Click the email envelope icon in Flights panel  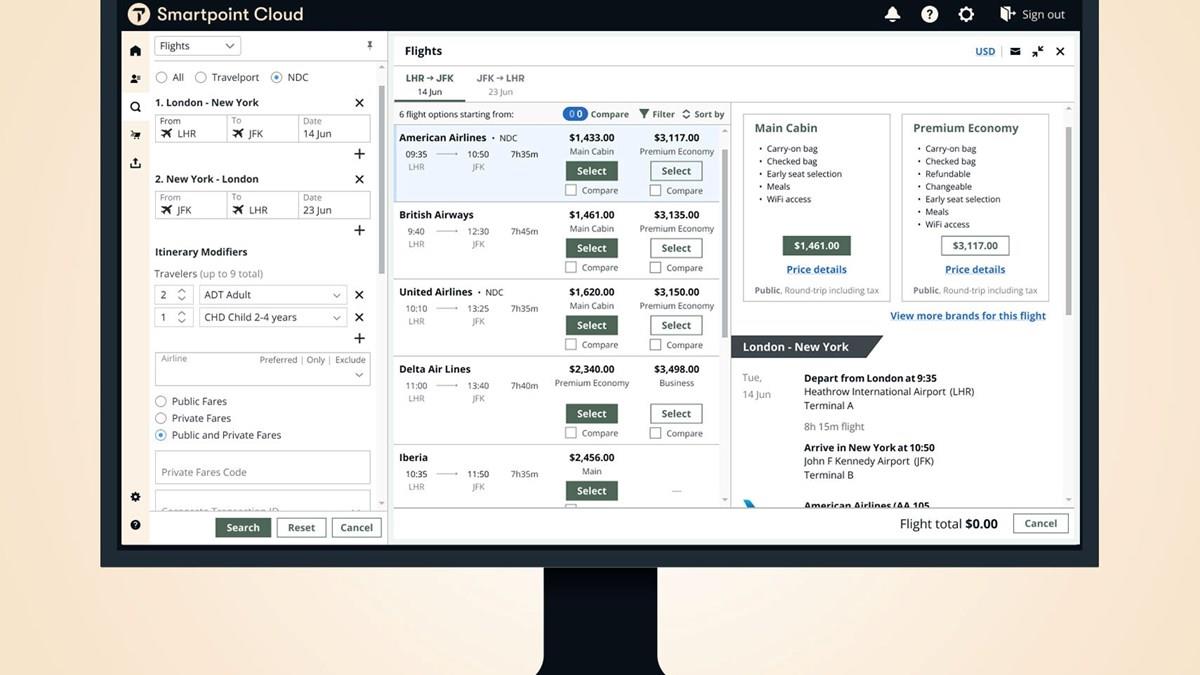(1015, 51)
